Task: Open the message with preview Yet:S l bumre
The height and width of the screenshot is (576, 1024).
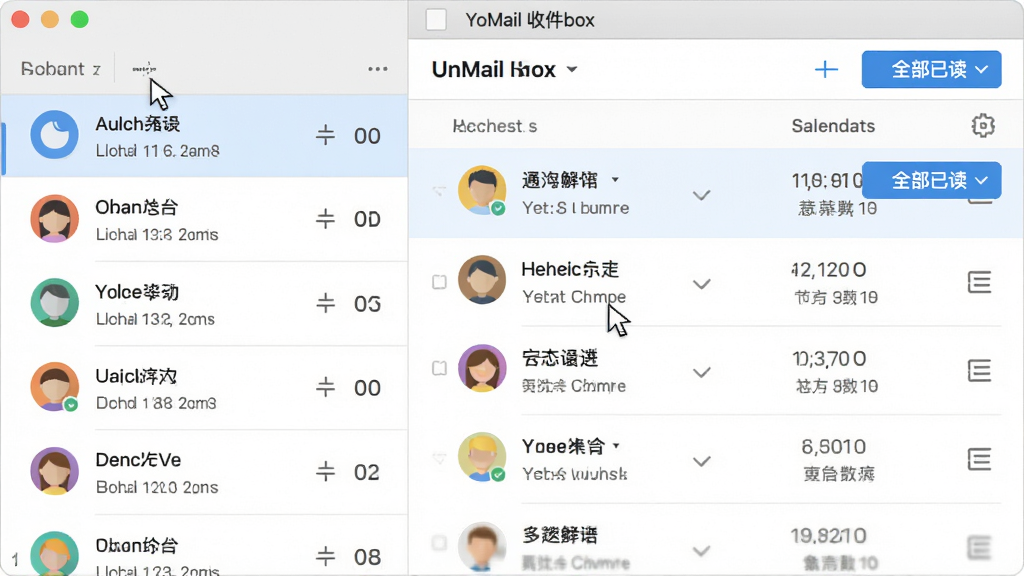Action: coord(716,193)
